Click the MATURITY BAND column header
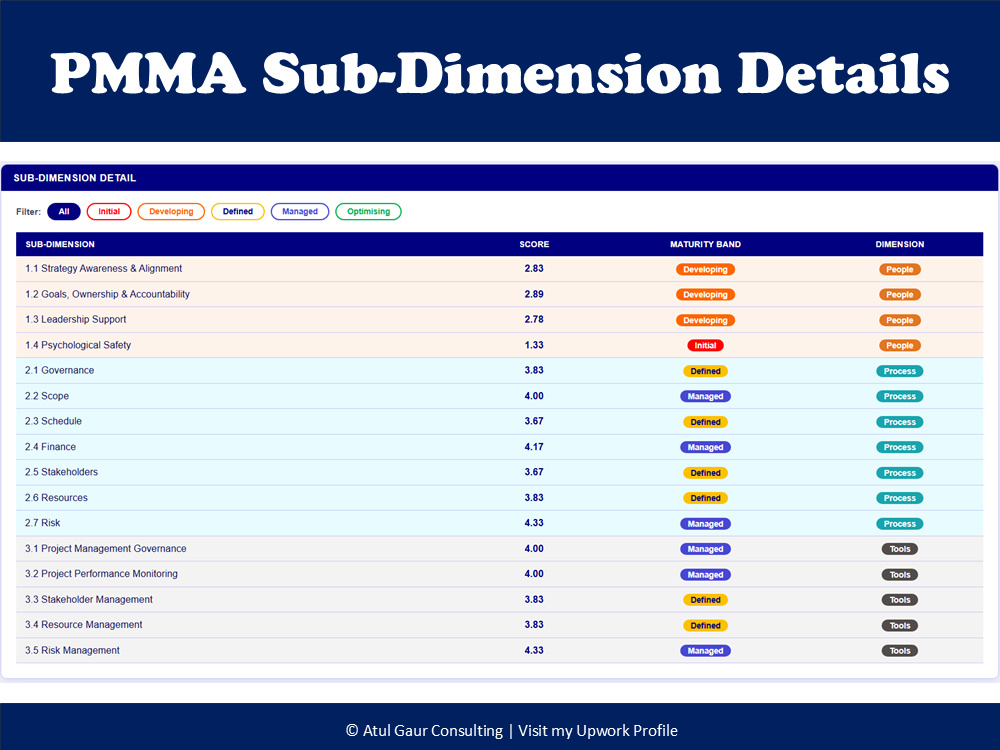The height and width of the screenshot is (750, 1000). (x=705, y=244)
